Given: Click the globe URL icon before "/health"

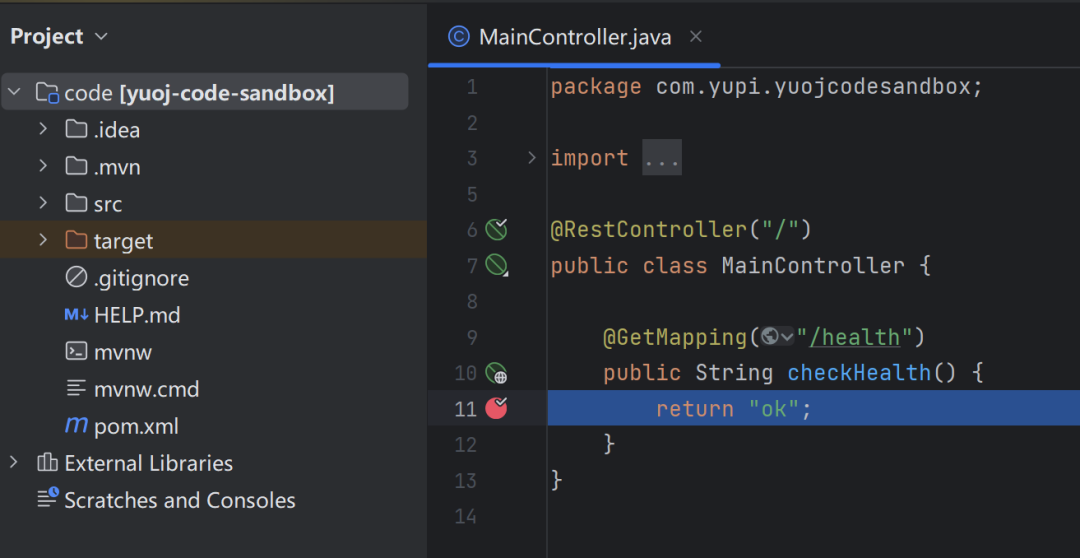Looking at the screenshot, I should pyautogui.click(x=770, y=337).
